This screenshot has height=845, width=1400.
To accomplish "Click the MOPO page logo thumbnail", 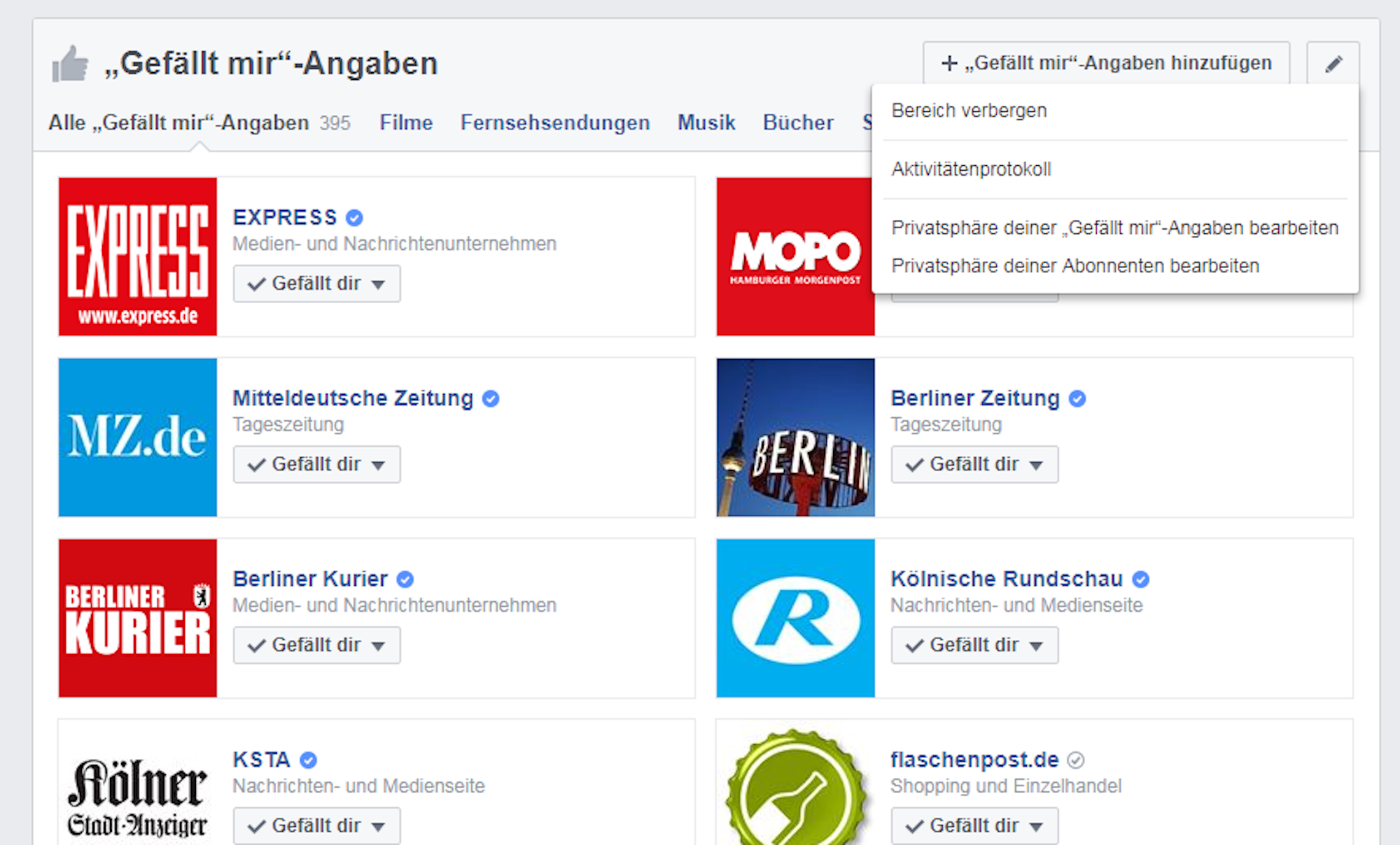I will (795, 258).
